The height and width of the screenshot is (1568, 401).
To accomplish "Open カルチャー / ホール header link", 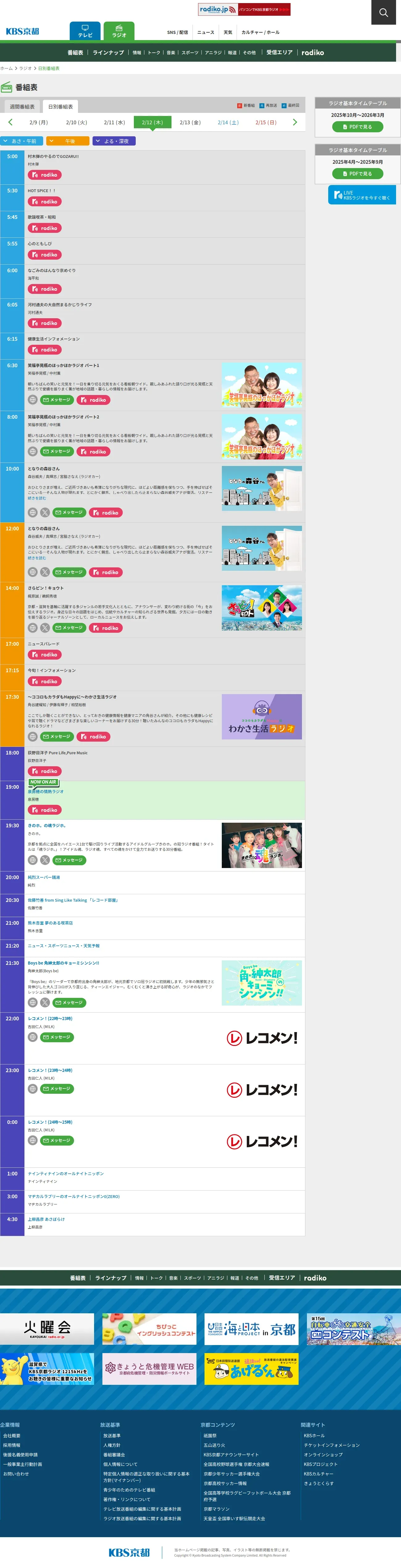I will [260, 32].
